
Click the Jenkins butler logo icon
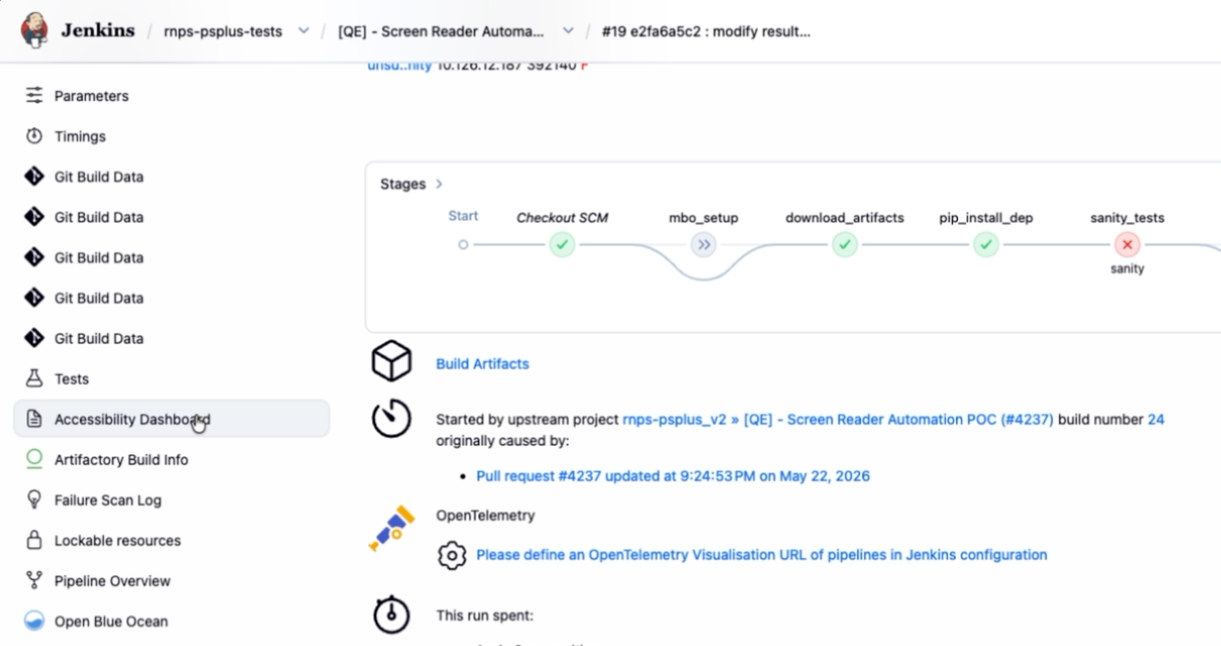tap(35, 30)
